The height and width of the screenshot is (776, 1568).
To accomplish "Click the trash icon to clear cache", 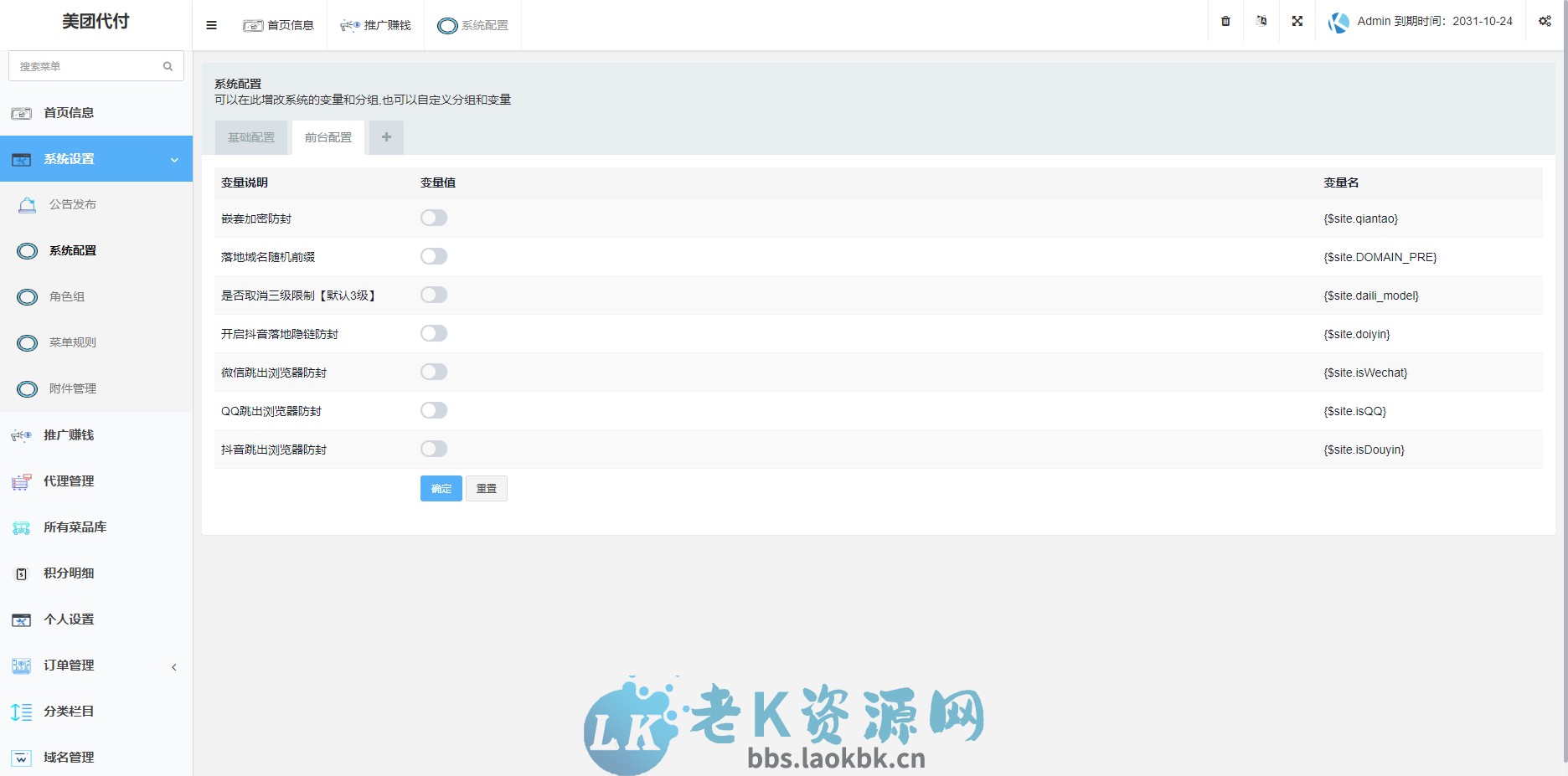I will point(1225,21).
